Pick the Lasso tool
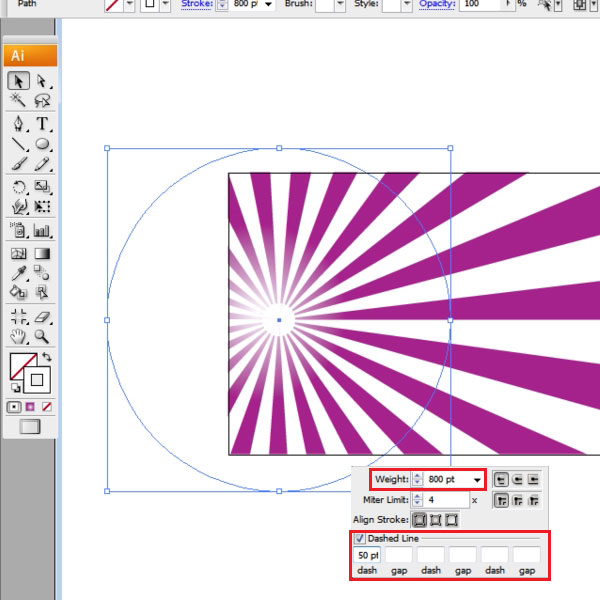 (x=42, y=100)
